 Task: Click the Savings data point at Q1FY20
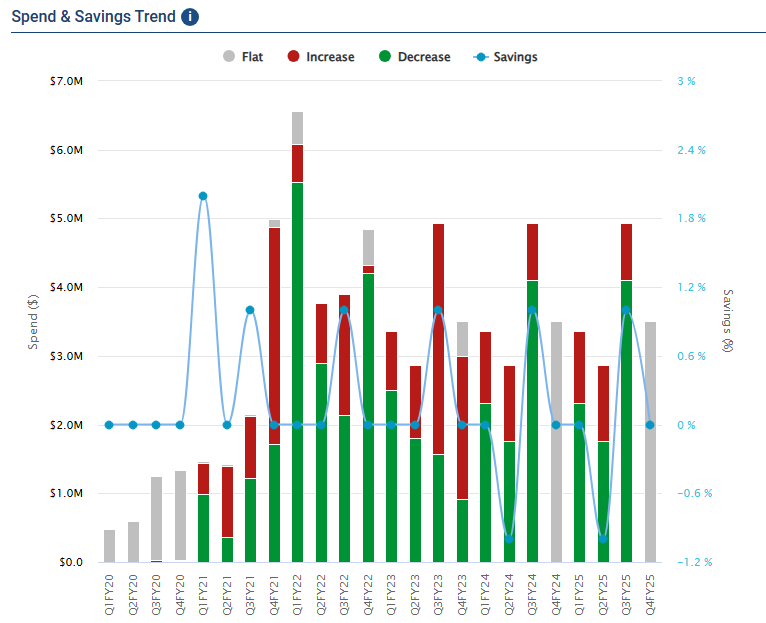[109, 425]
